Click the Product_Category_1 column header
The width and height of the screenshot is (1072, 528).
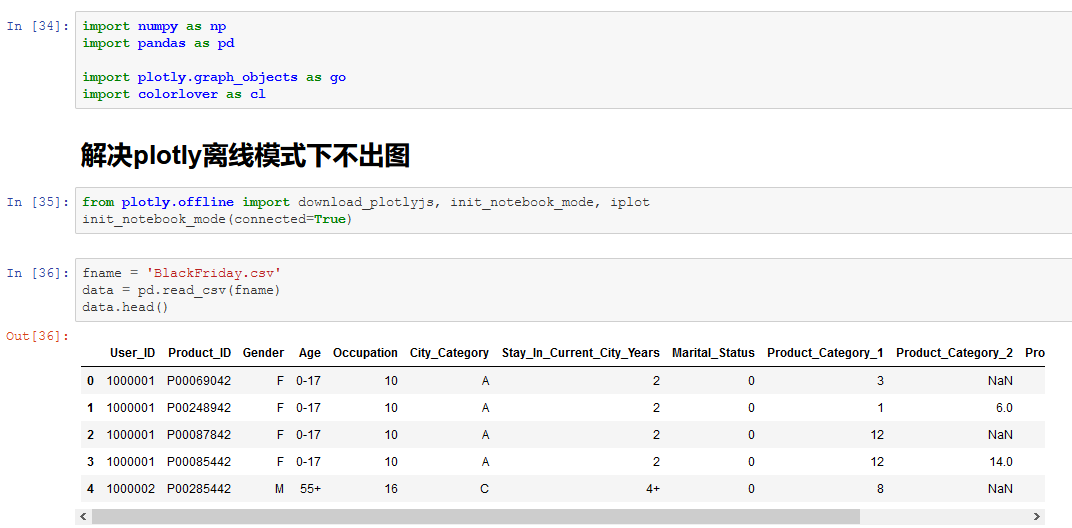point(825,353)
